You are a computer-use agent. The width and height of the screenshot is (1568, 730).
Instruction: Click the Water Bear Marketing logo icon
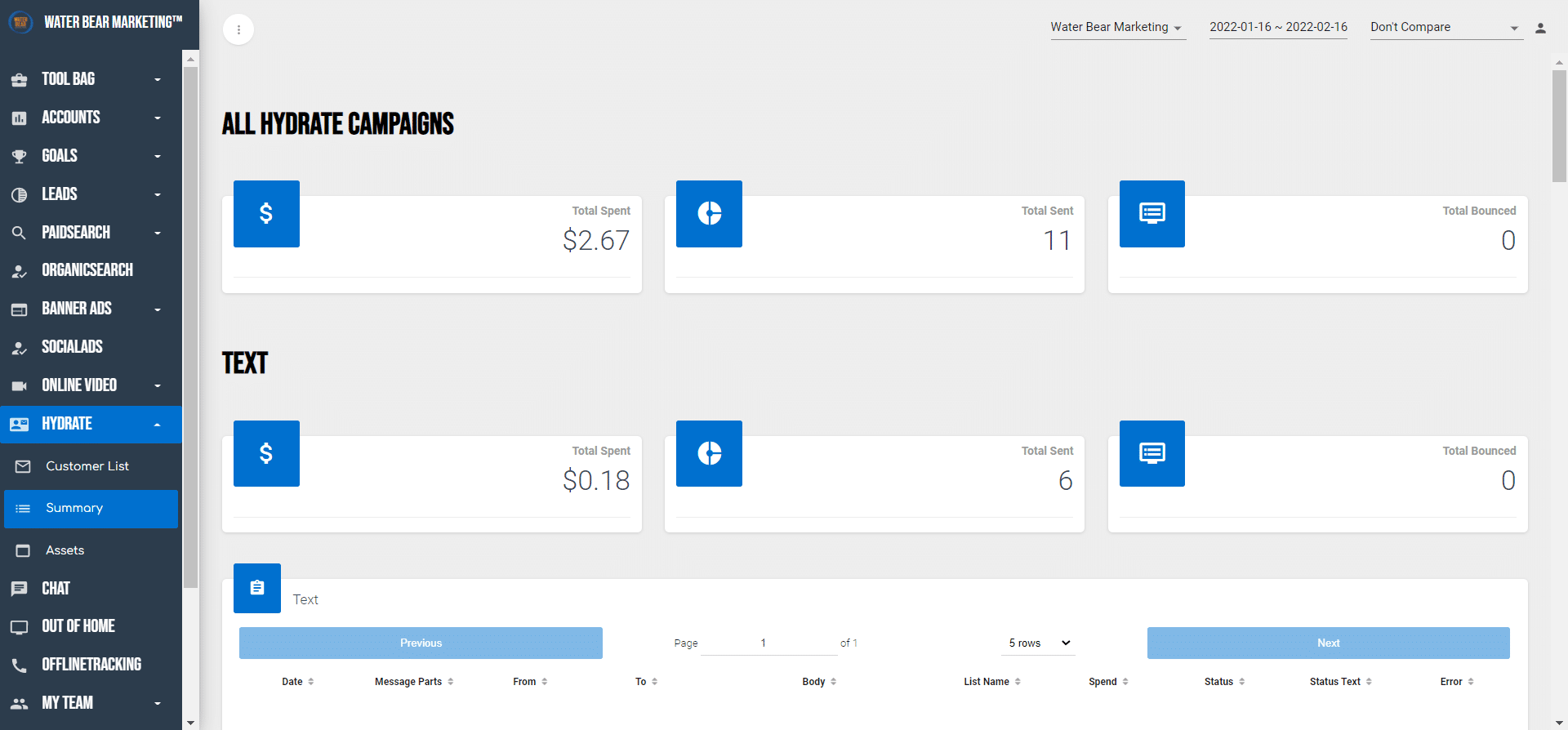(20, 22)
